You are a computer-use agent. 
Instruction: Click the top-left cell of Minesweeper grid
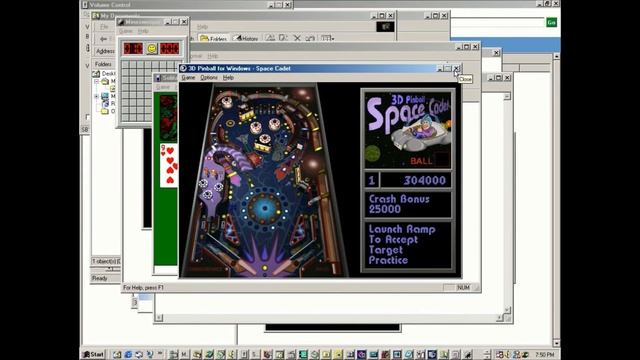125,65
